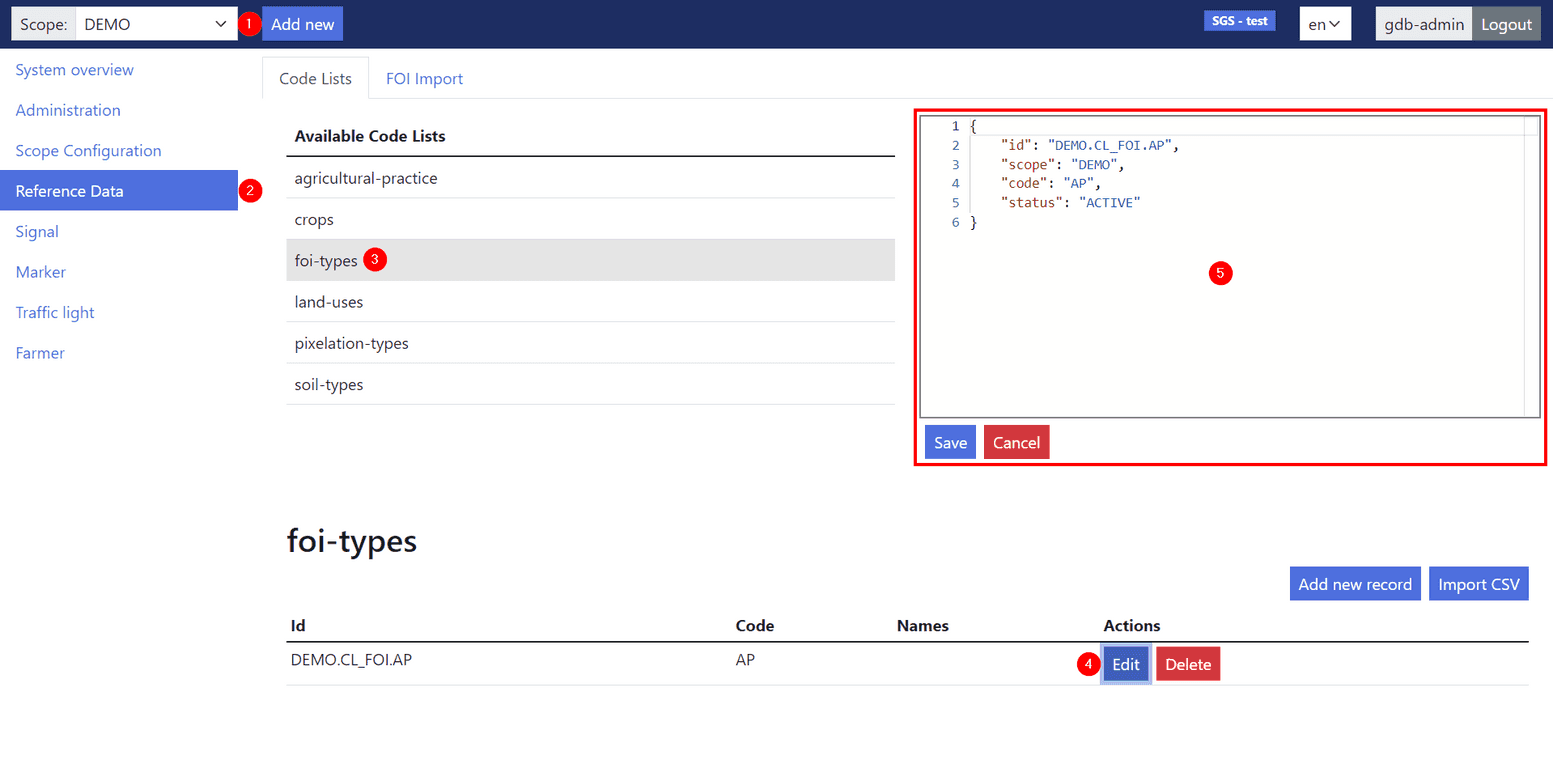This screenshot has width=1553, height=760.
Task: Open the language dropdown showing 'en'
Action: point(1325,23)
